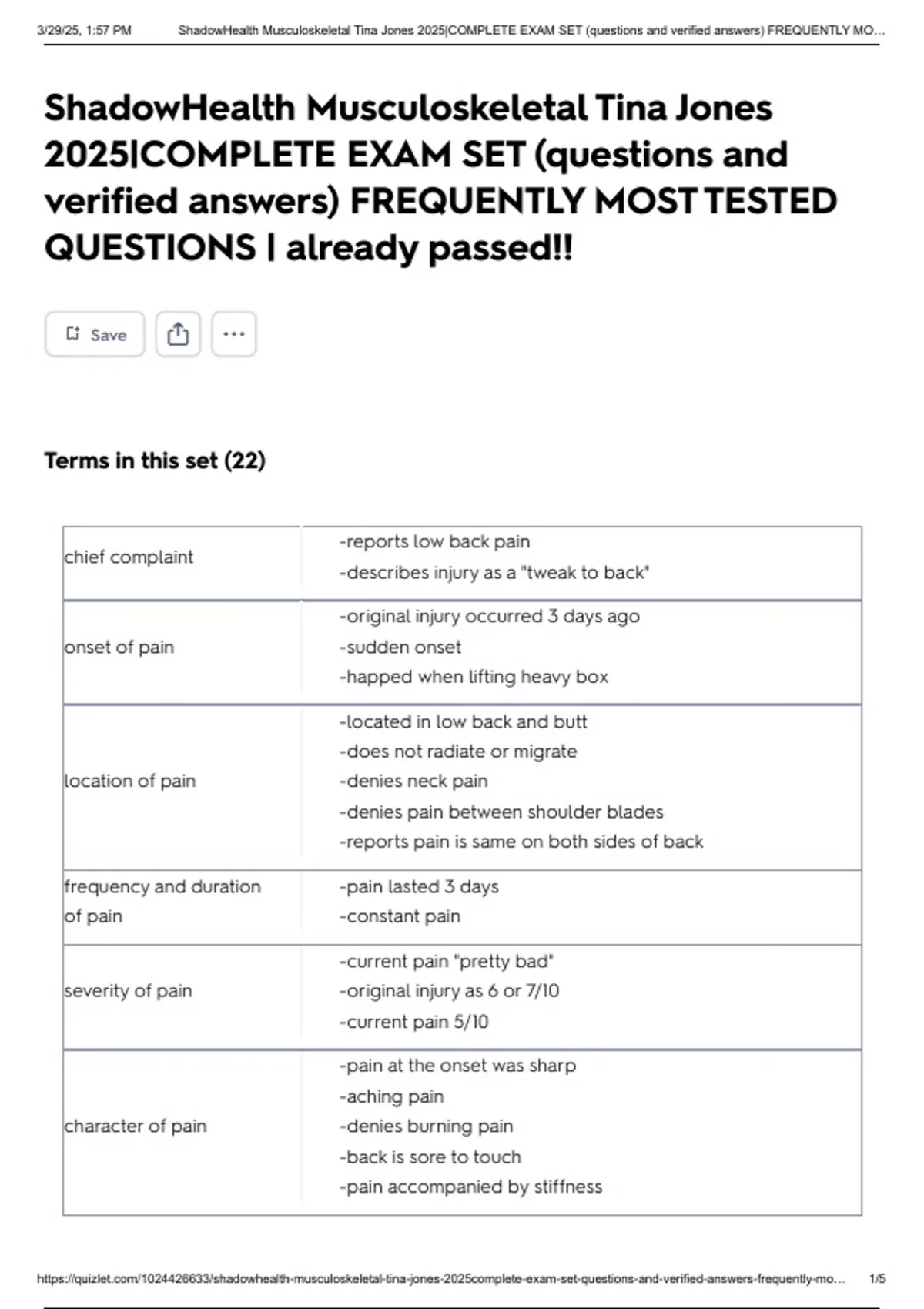Click the bookmark icon inside Save
The height and width of the screenshot is (1309, 924).
pyautogui.click(x=73, y=333)
